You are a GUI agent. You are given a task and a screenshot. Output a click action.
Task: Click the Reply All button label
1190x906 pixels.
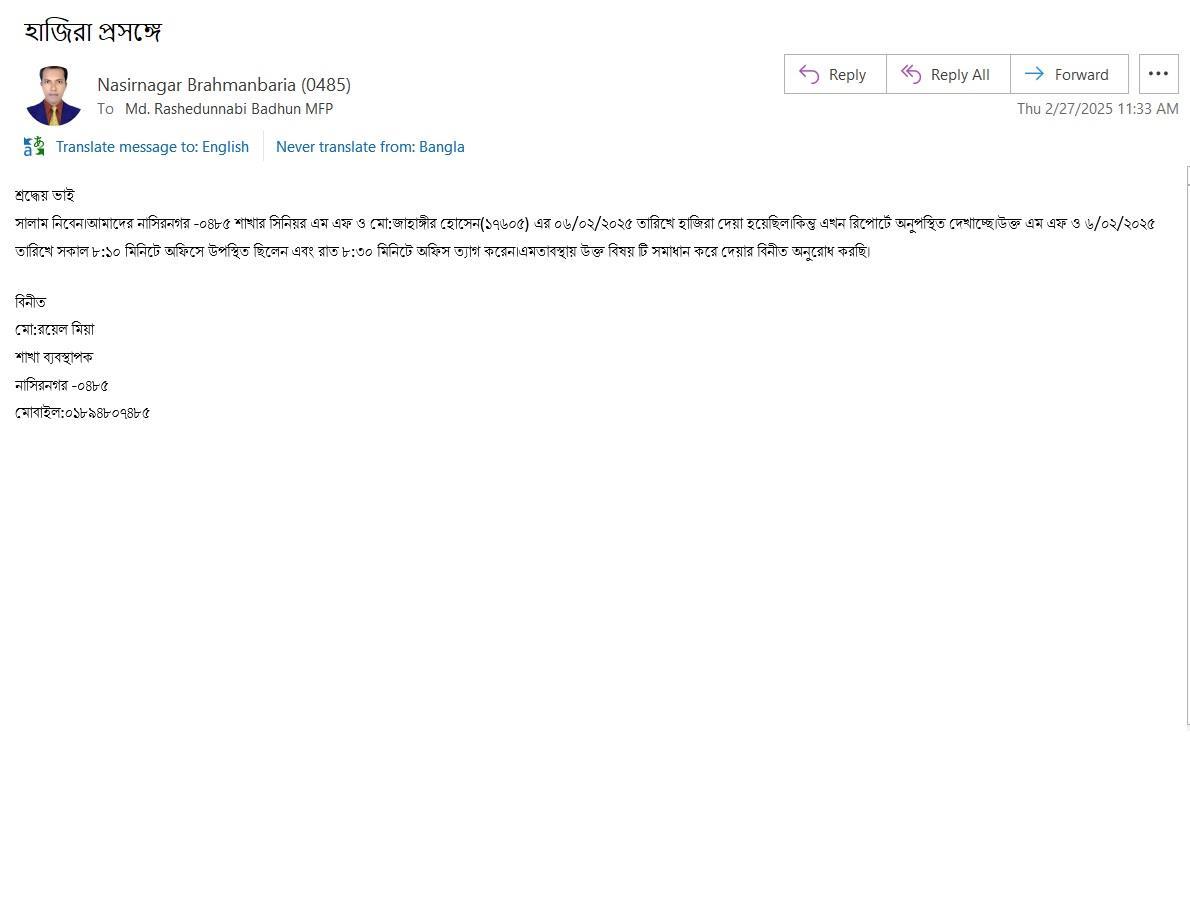tap(960, 74)
